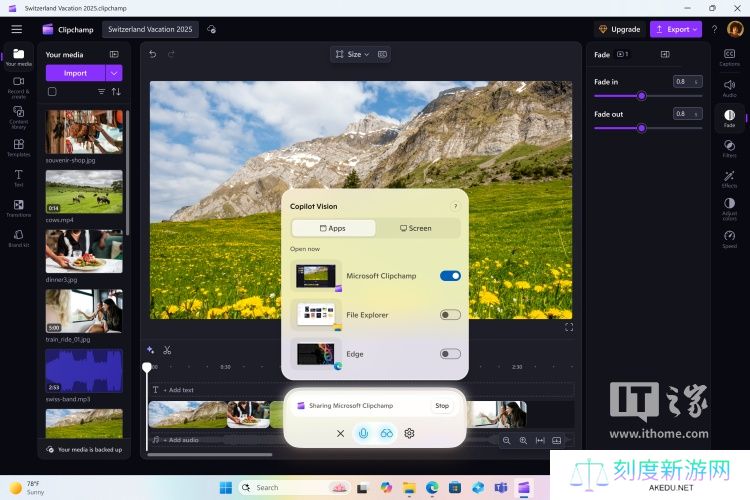Open the Filters panel
The width and height of the screenshot is (750, 500).
click(x=729, y=148)
